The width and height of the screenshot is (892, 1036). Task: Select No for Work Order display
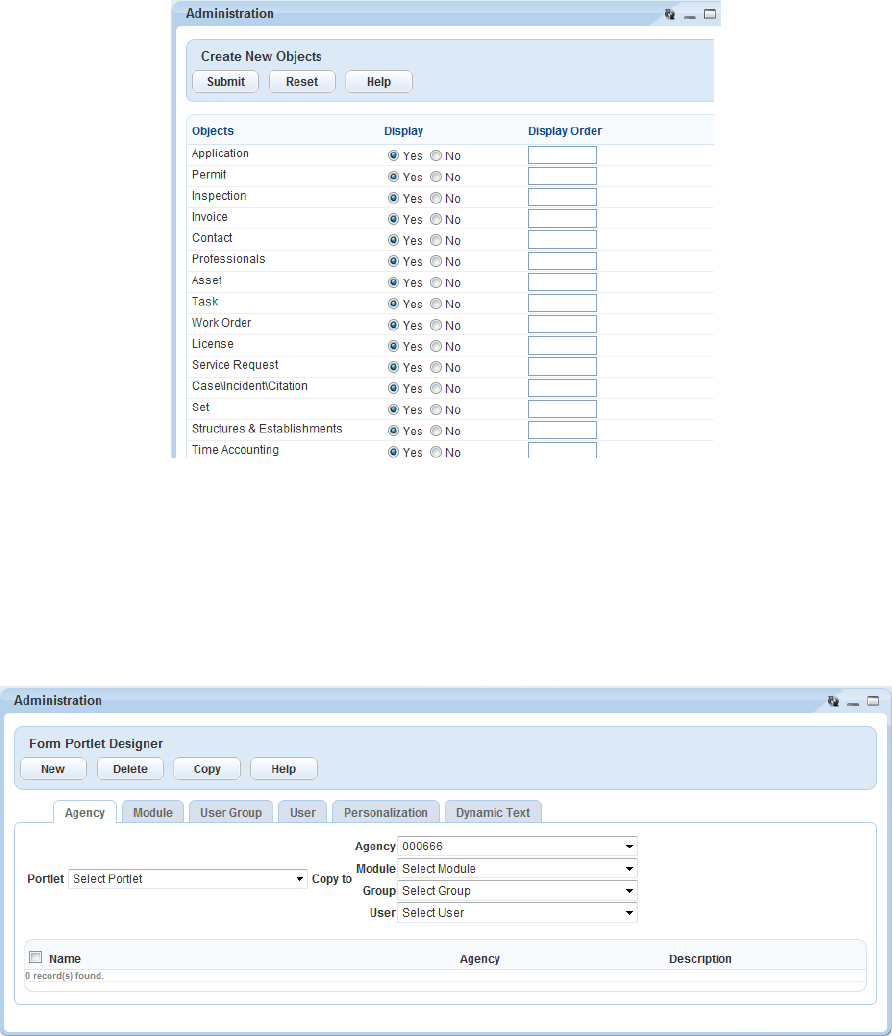point(435,325)
